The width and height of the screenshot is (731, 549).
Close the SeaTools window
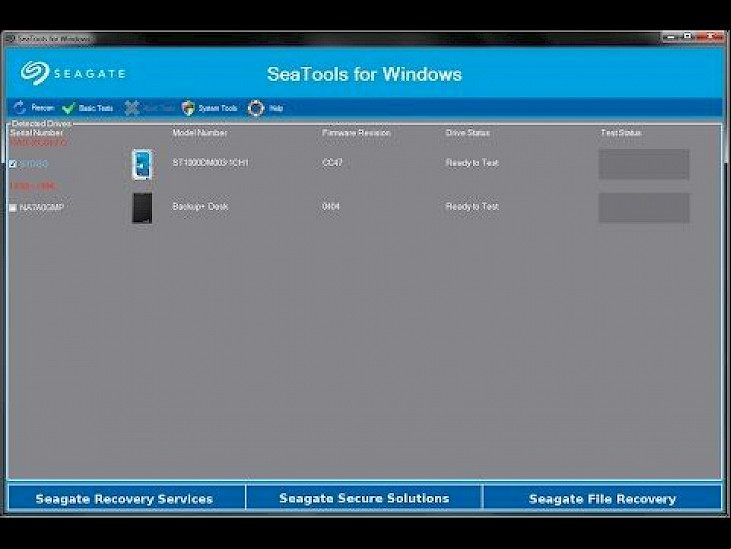coord(710,36)
